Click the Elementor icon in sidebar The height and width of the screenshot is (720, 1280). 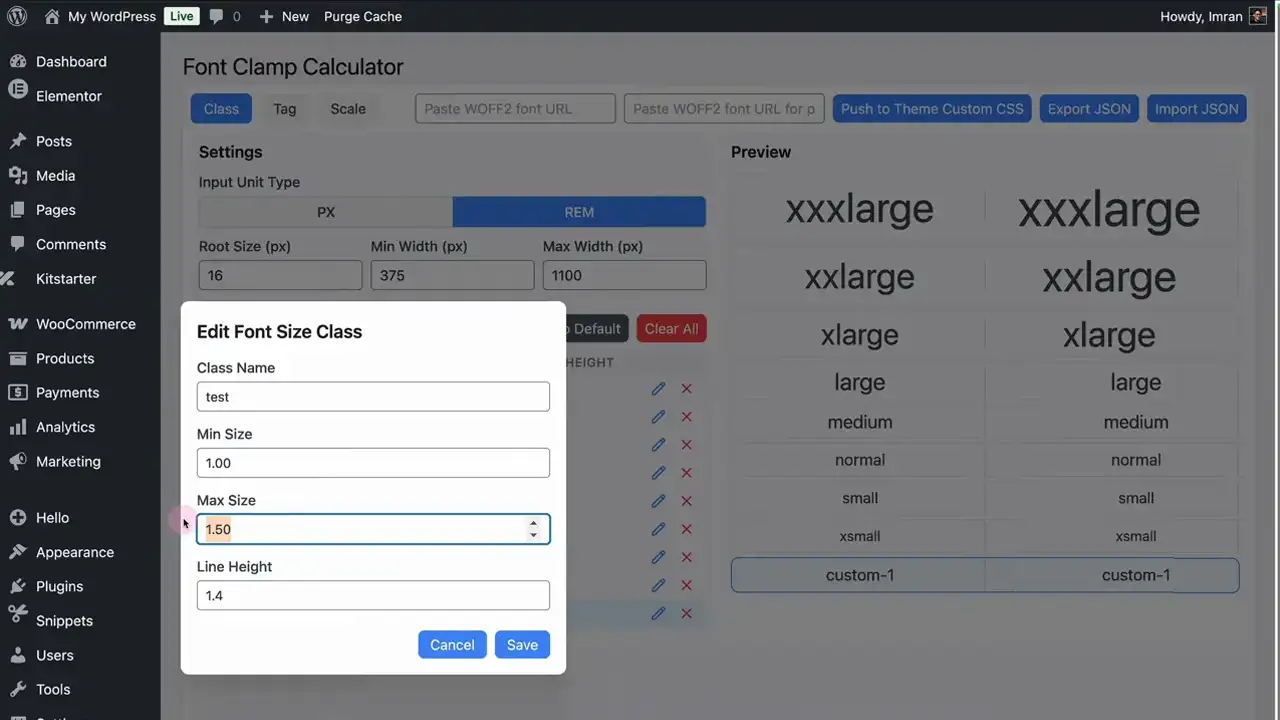tap(17, 96)
